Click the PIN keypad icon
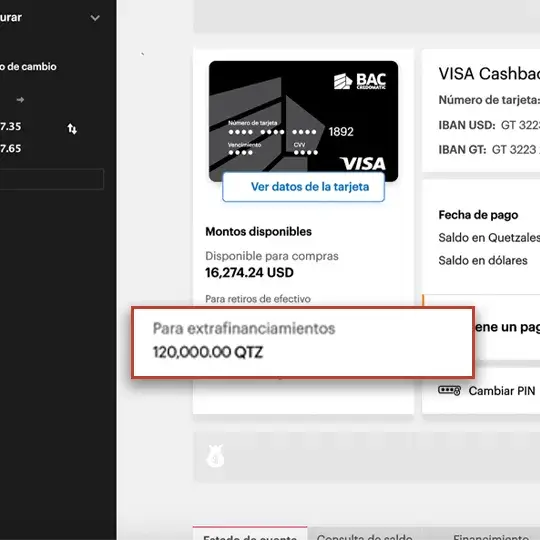Screen dimensions: 540x540 449,390
